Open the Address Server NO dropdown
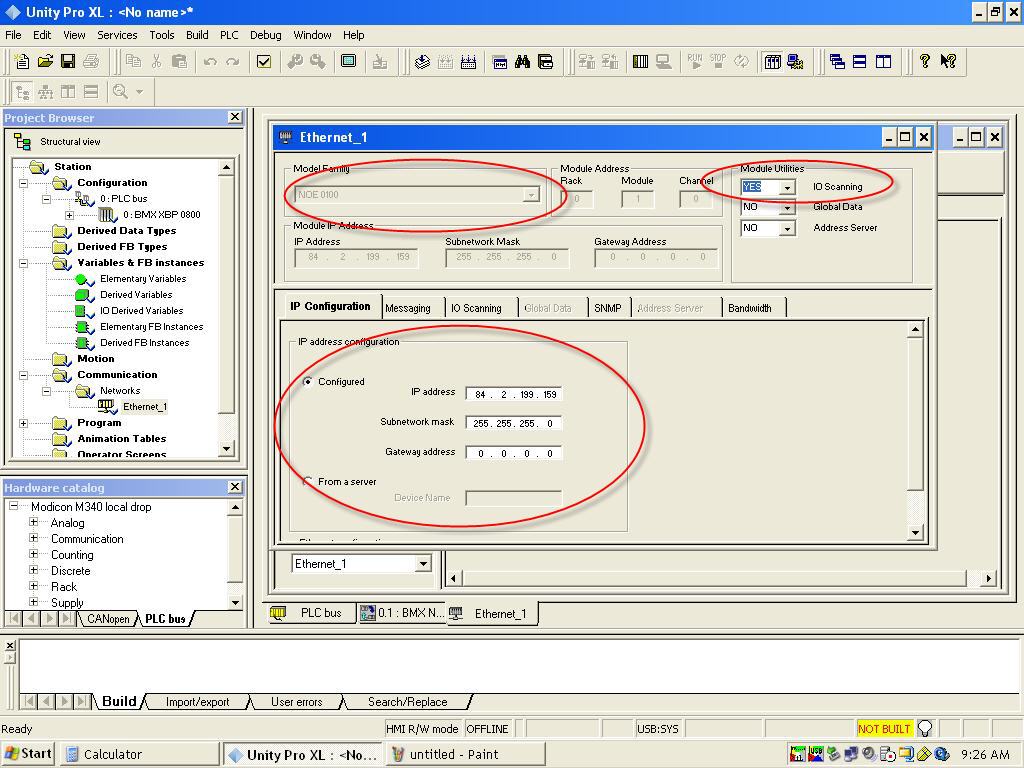This screenshot has width=1024, height=768. (x=788, y=229)
